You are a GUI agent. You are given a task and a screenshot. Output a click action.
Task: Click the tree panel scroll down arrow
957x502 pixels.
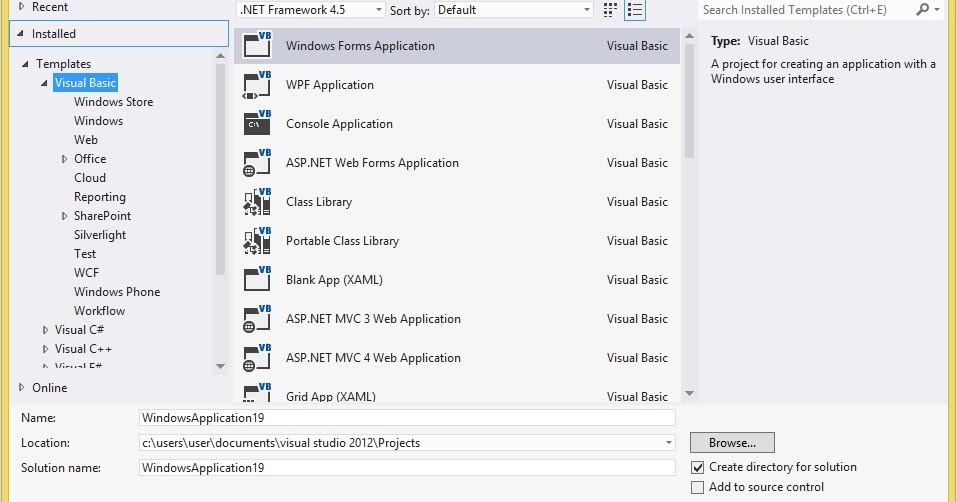click(220, 366)
